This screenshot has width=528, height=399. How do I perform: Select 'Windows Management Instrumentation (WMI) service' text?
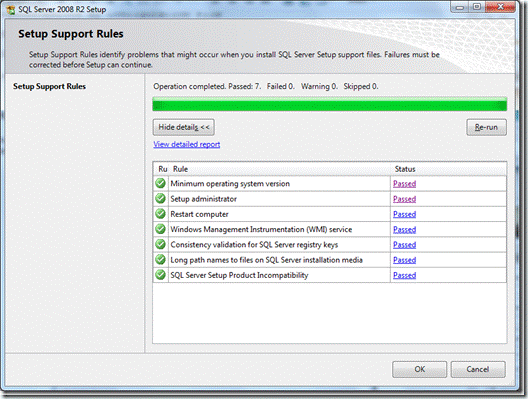[261, 230]
